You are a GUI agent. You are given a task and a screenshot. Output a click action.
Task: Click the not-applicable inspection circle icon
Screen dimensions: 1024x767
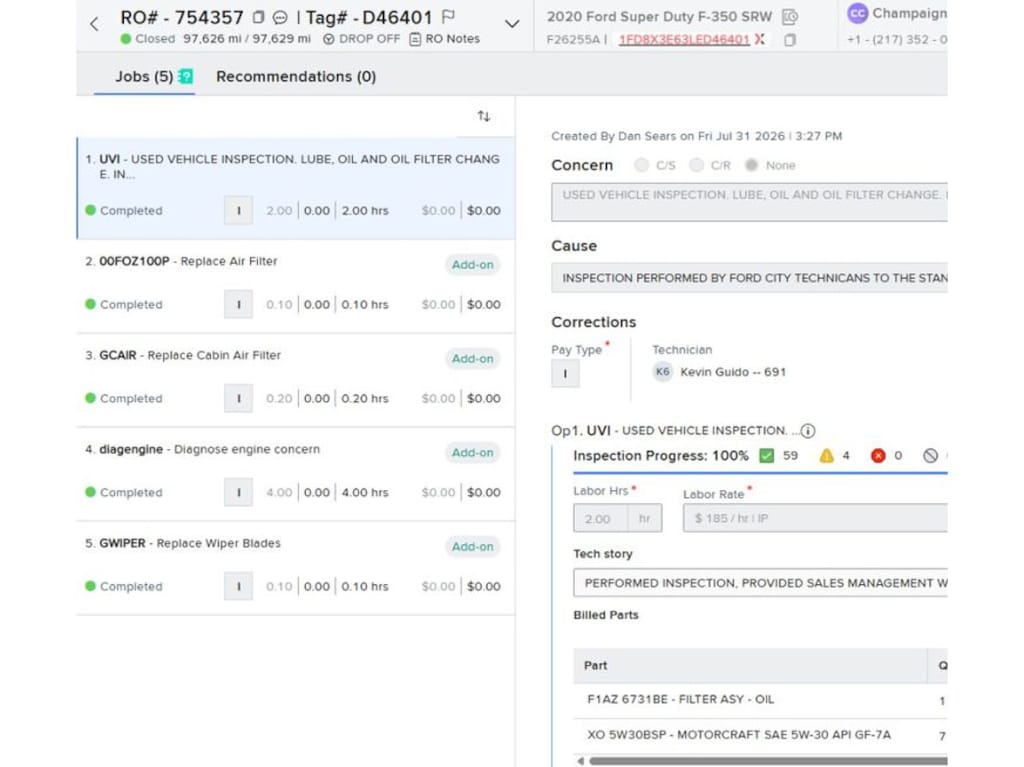(x=931, y=455)
